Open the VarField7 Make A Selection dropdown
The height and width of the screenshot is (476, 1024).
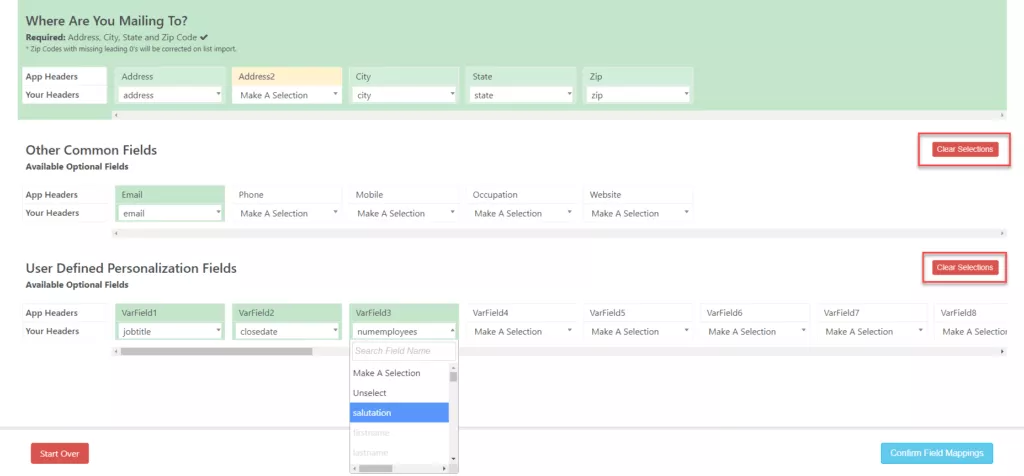872,331
